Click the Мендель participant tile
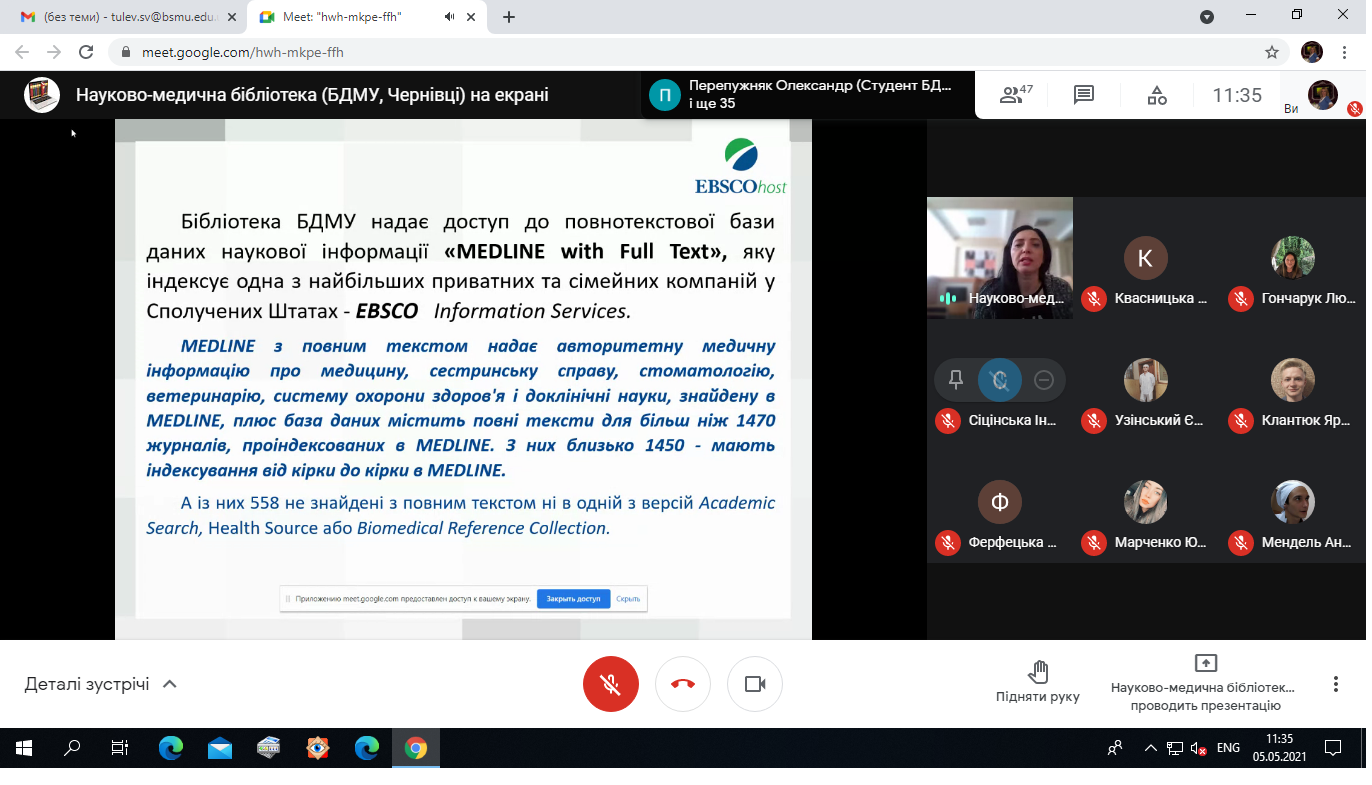This screenshot has width=1372, height=785. tap(1293, 502)
